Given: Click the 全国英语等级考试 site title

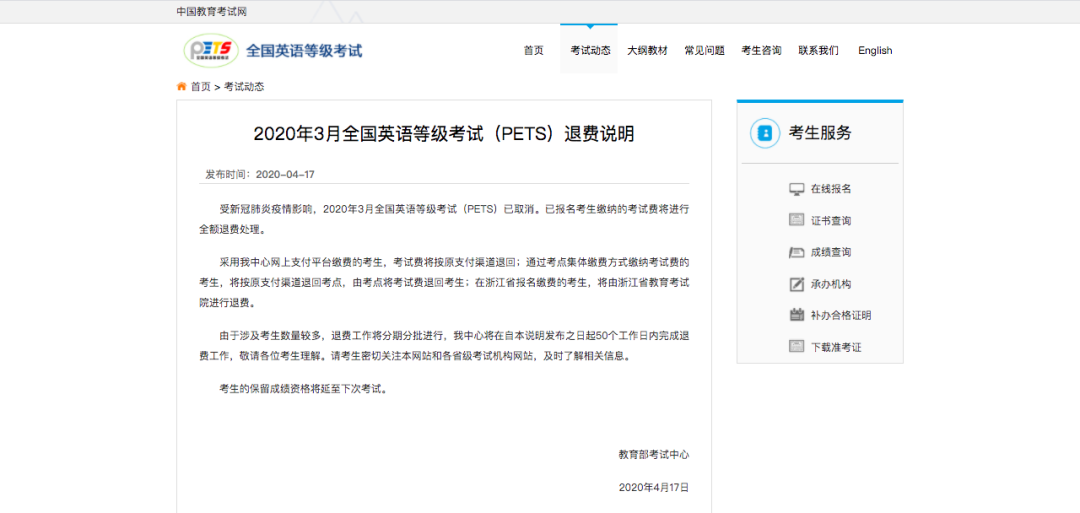Looking at the screenshot, I should tap(304, 50).
